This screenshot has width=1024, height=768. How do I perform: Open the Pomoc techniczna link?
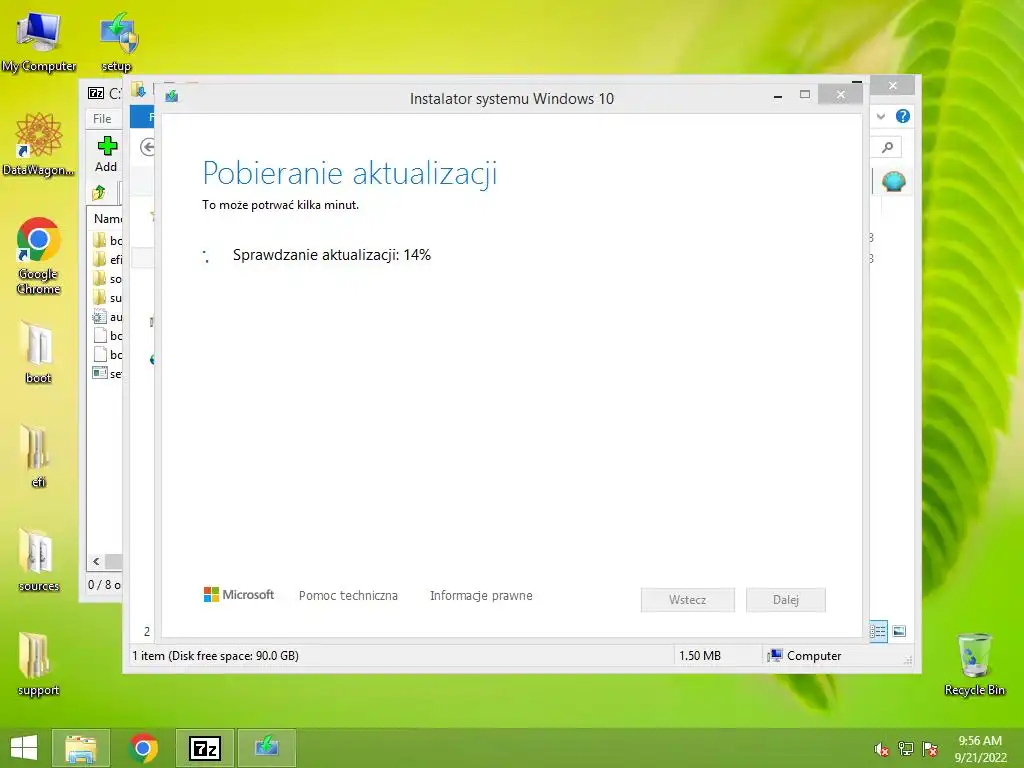click(x=348, y=596)
